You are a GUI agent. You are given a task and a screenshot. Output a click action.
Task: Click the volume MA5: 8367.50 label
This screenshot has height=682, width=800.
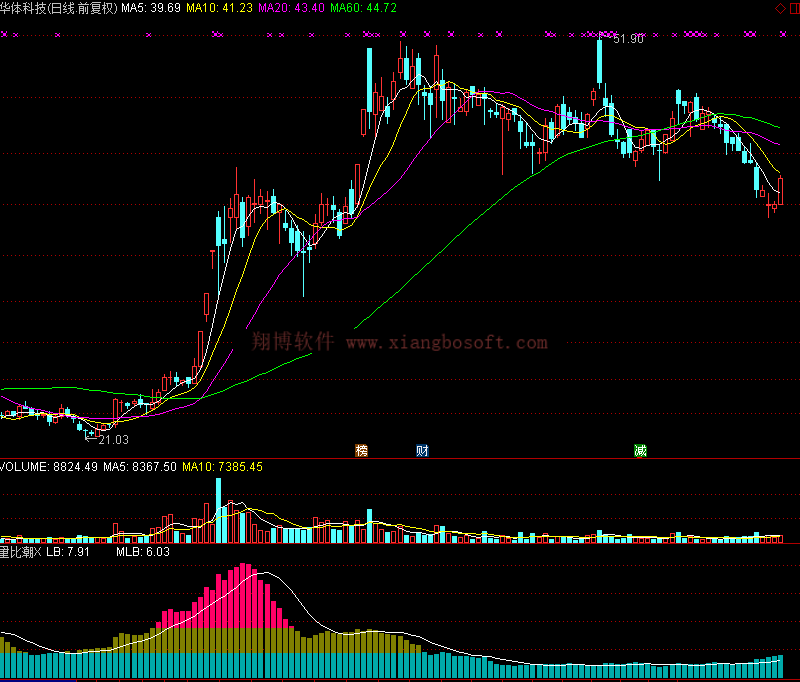coord(140,467)
